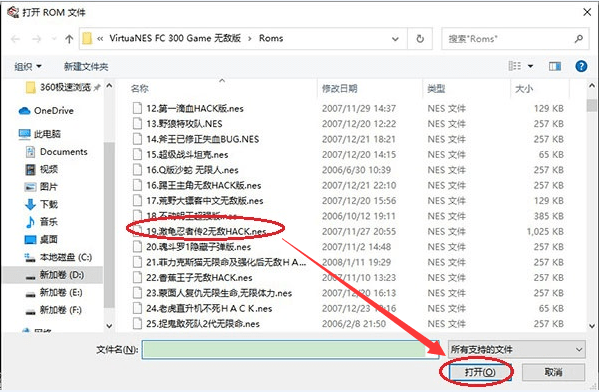Select file 15.超级战斗坦克.nes
This screenshot has width=599, height=392.
click(x=187, y=155)
